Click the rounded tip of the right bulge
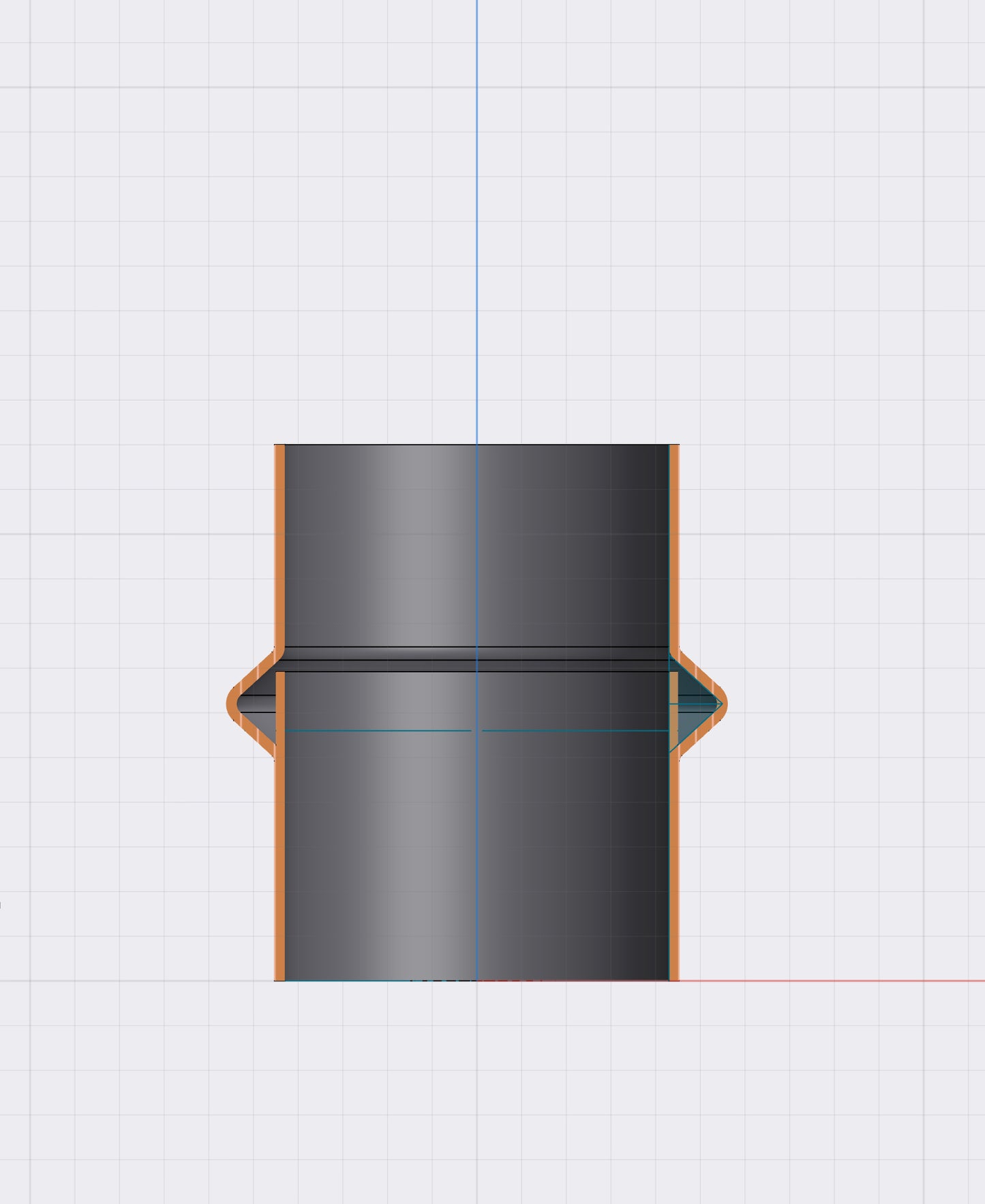The height and width of the screenshot is (1204, 985). coord(723,704)
